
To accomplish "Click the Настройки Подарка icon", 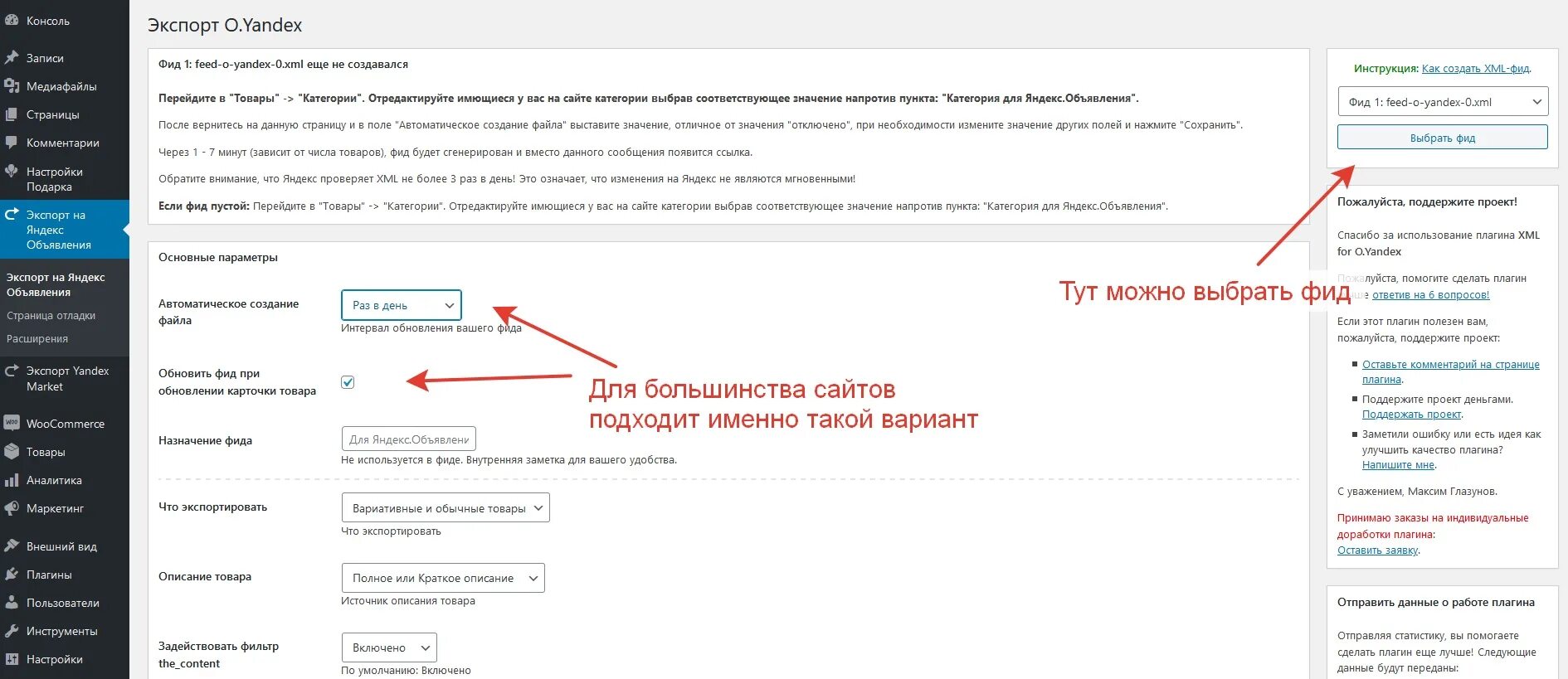I will (x=12, y=172).
